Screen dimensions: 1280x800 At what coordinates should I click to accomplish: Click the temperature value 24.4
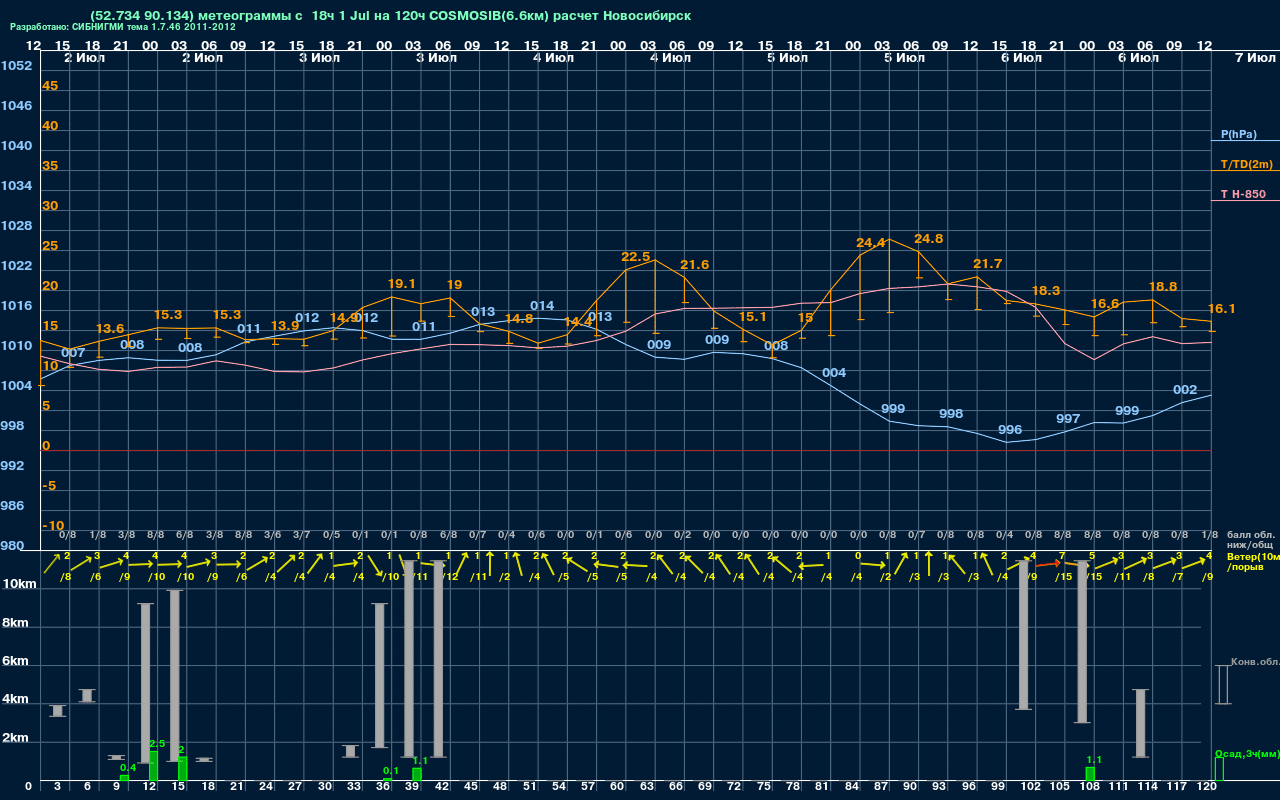click(x=871, y=243)
